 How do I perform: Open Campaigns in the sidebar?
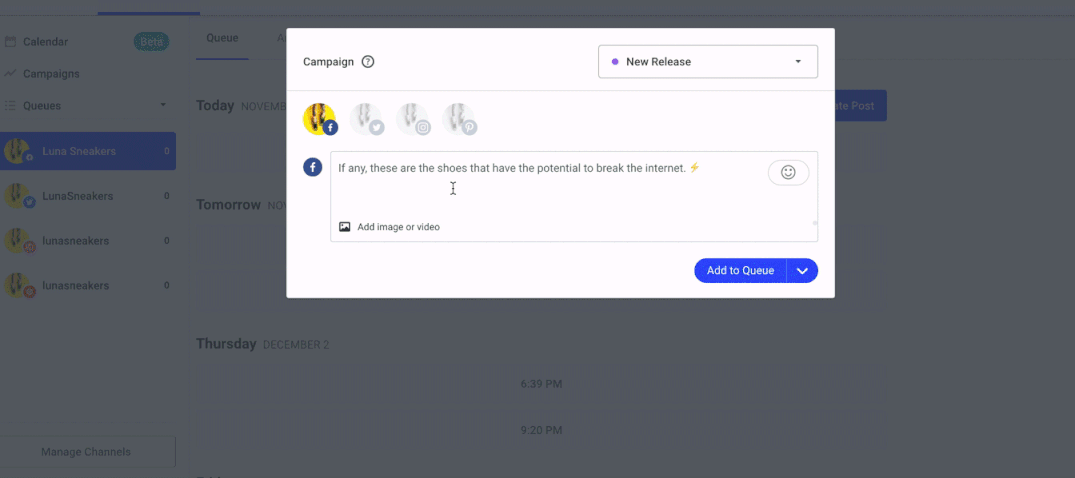(x=51, y=73)
